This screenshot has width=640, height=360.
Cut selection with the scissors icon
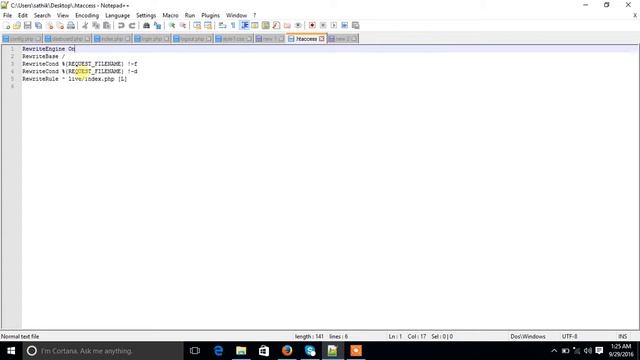85,25
